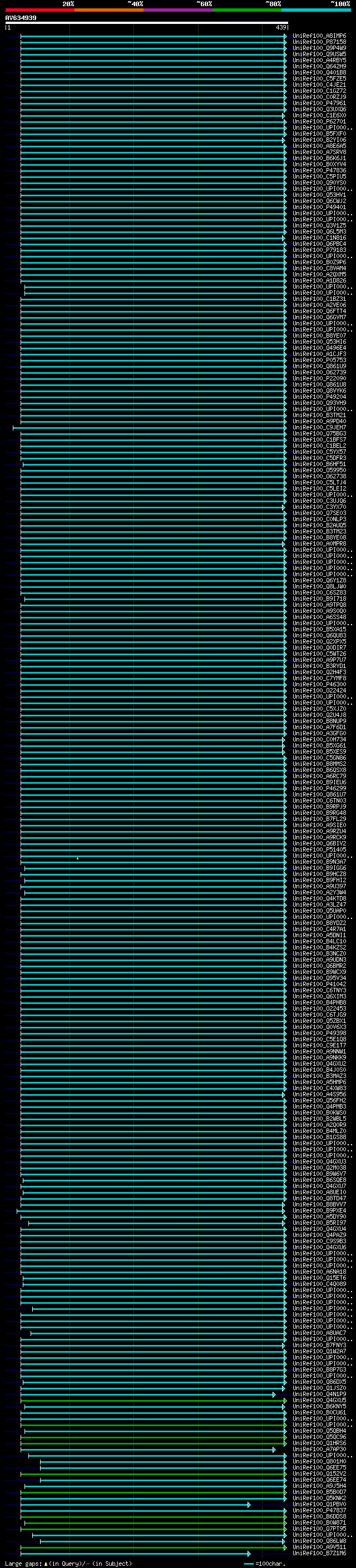Screen dimensions: 356x1568
Task: Select the UniRef100_P51405 label
Action: coord(319,850)
